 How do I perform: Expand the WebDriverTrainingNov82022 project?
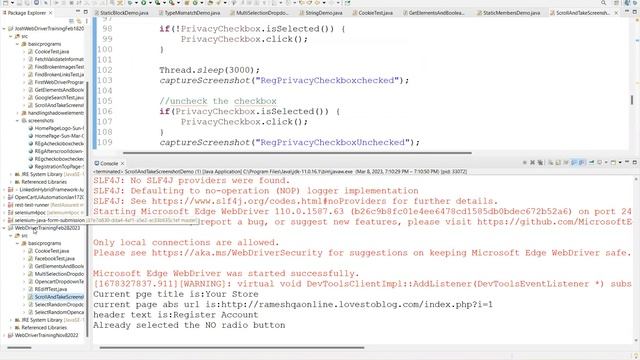point(4,336)
